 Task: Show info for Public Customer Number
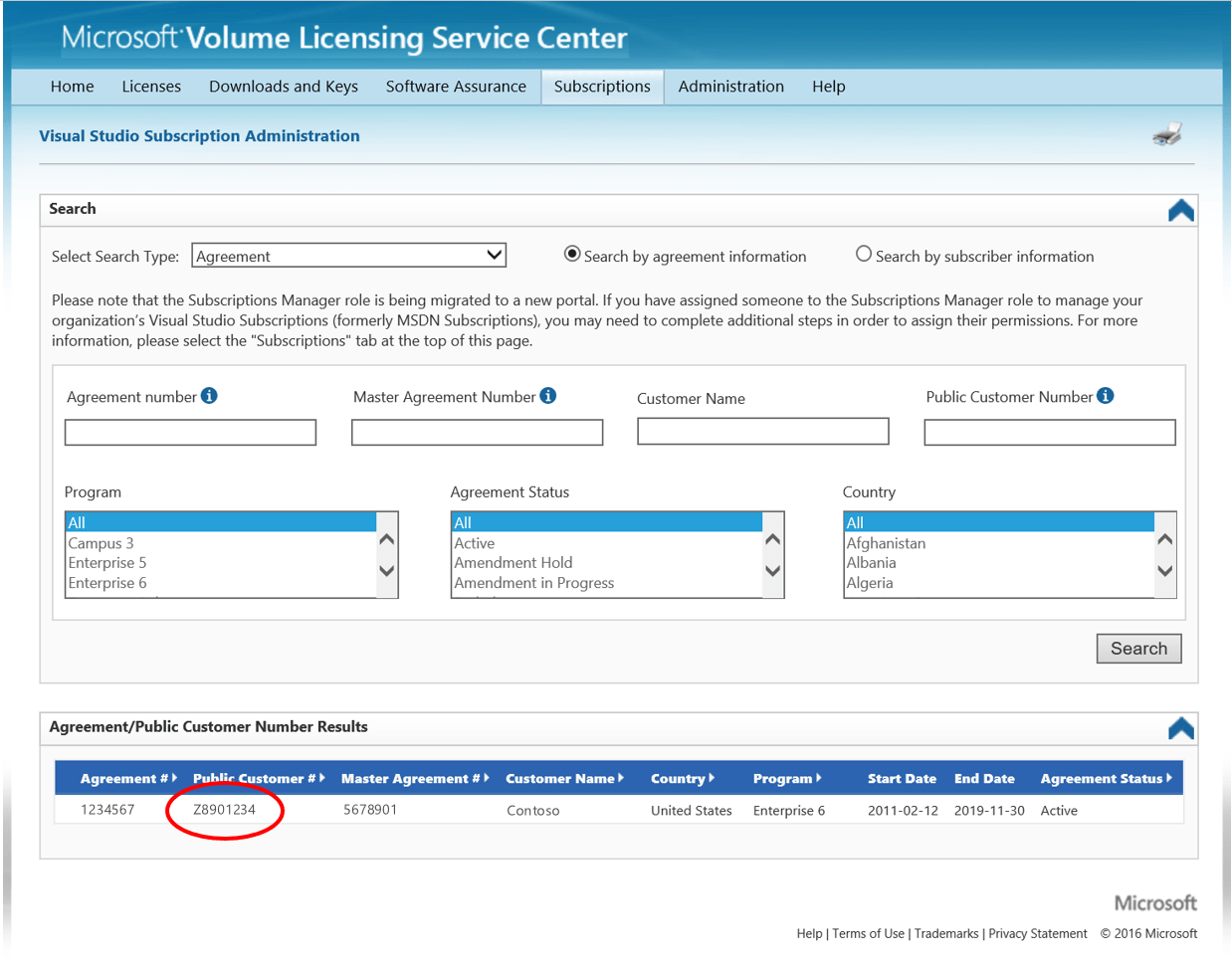click(1106, 396)
